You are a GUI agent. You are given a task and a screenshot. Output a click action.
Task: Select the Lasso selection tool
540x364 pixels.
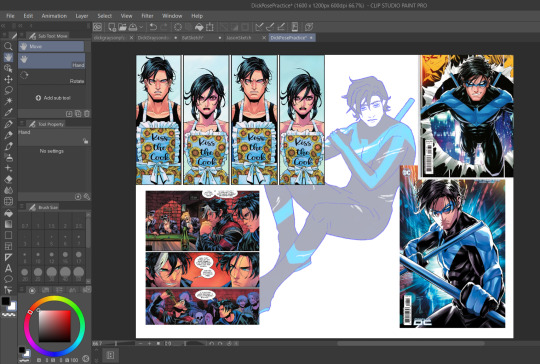pyautogui.click(x=8, y=90)
